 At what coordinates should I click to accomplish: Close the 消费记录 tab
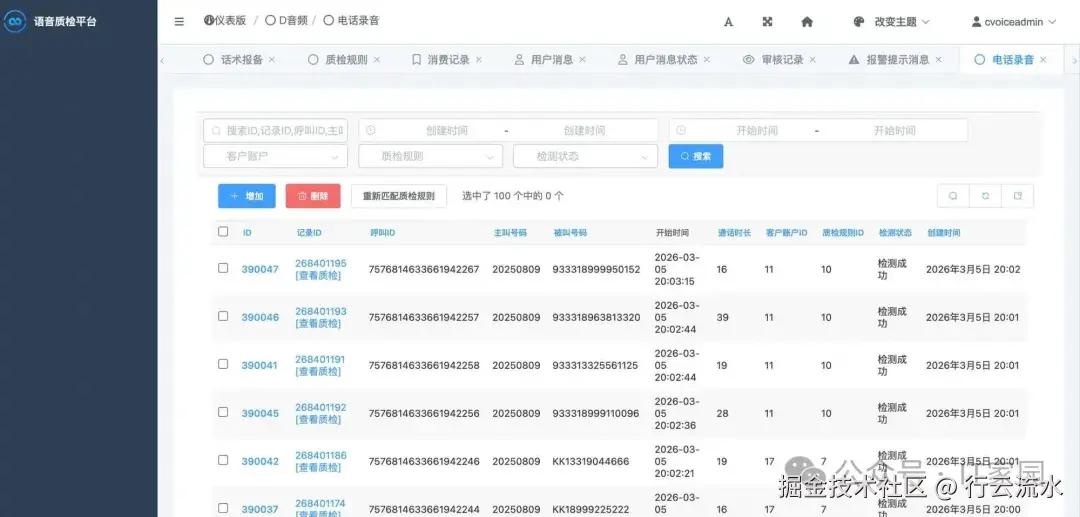point(479,60)
